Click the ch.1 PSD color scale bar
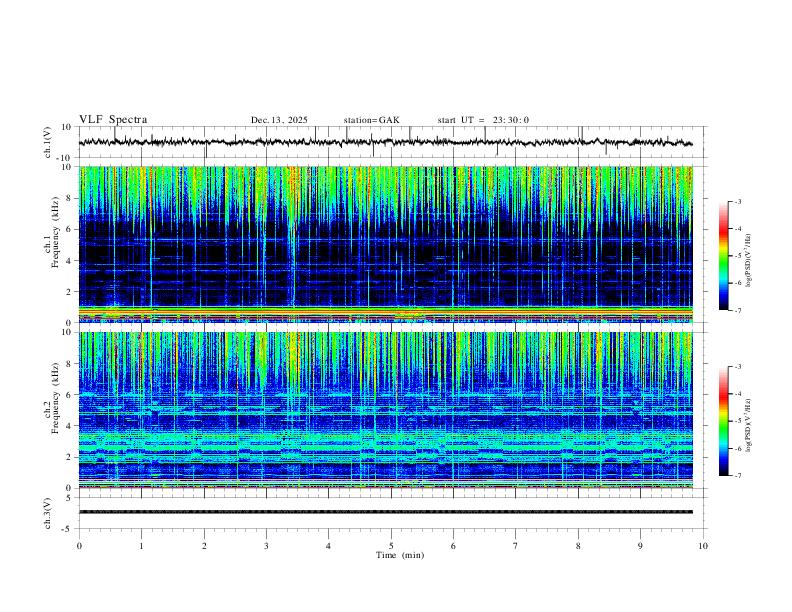 point(724,256)
